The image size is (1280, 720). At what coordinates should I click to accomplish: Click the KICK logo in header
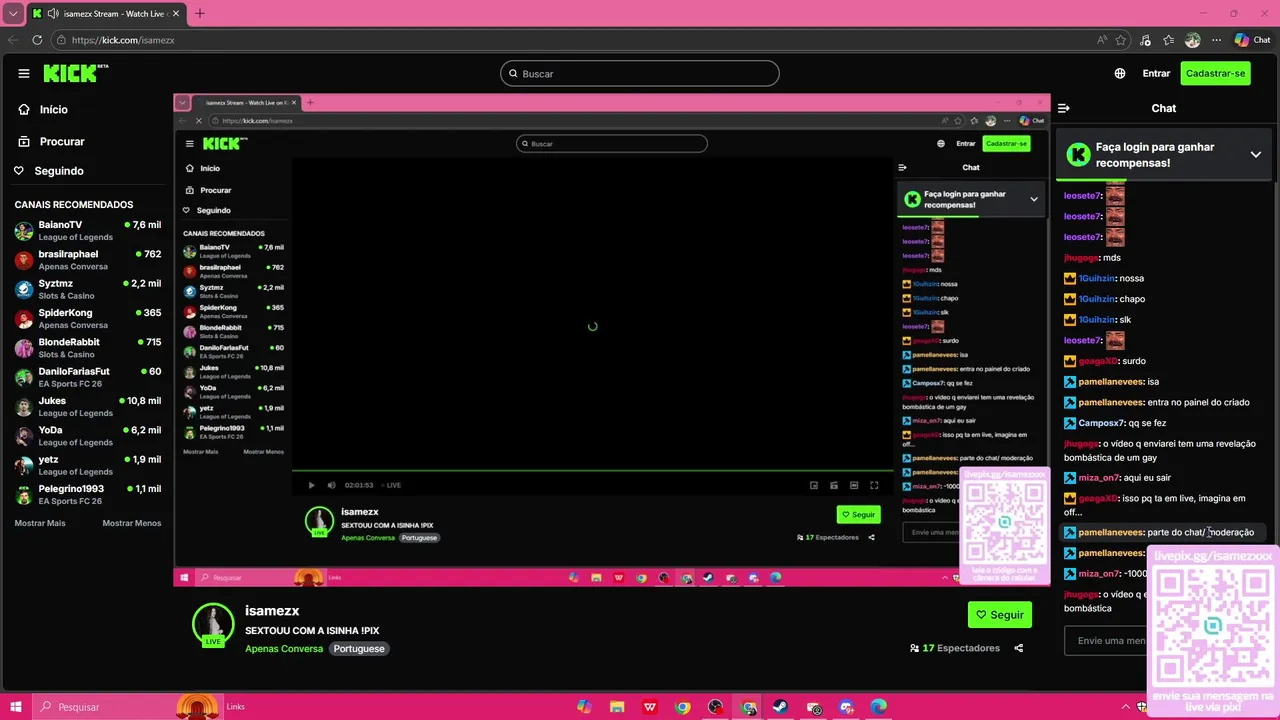pyautogui.click(x=76, y=73)
